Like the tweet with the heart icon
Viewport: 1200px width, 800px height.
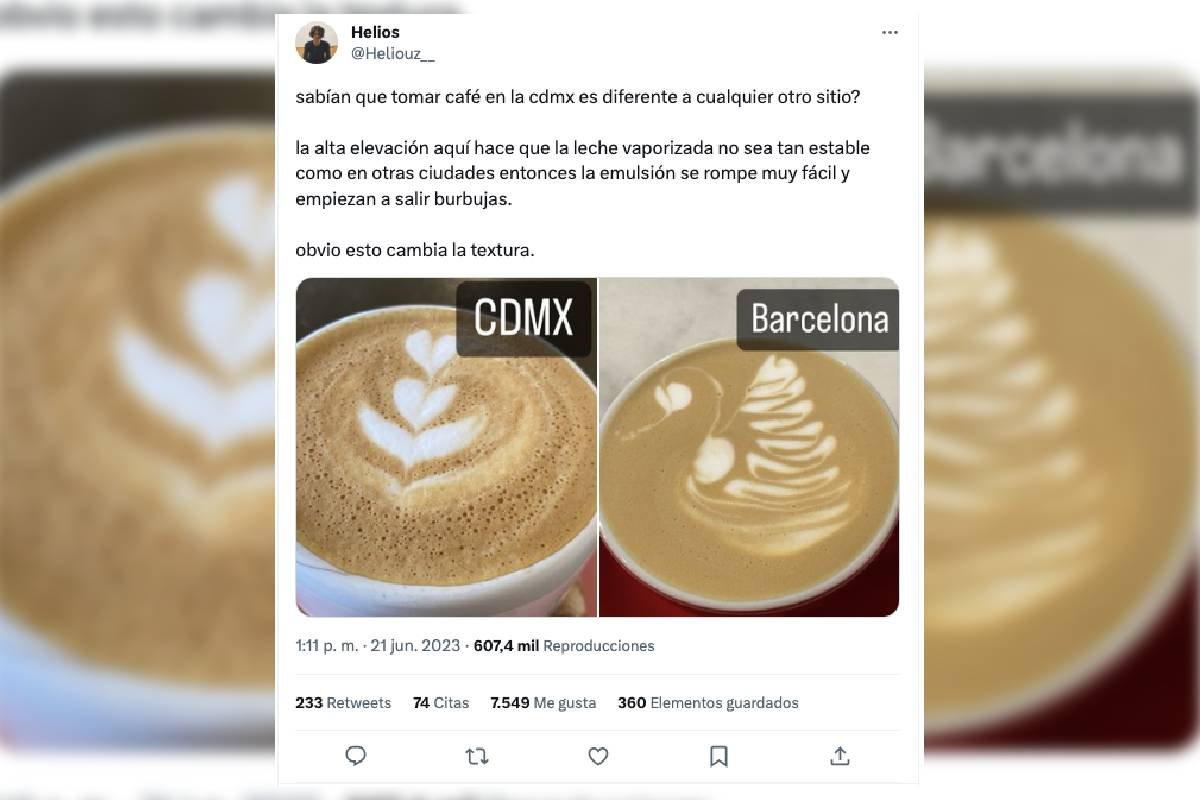pyautogui.click(x=598, y=756)
